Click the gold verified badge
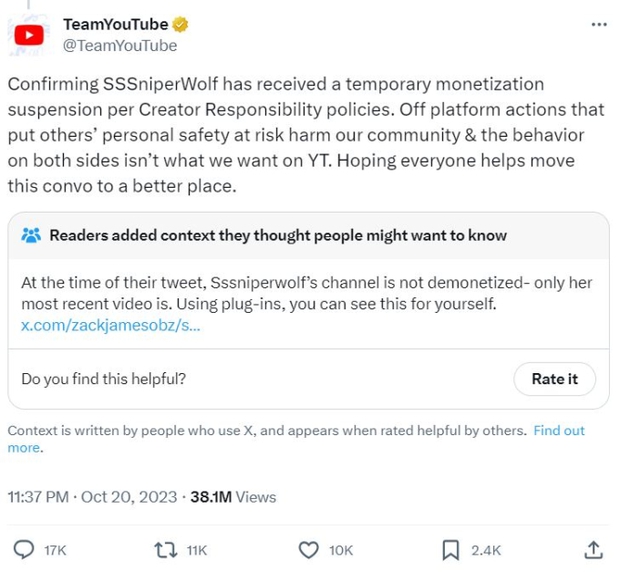Image resolution: width=620 pixels, height=572 pixels. (x=181, y=25)
